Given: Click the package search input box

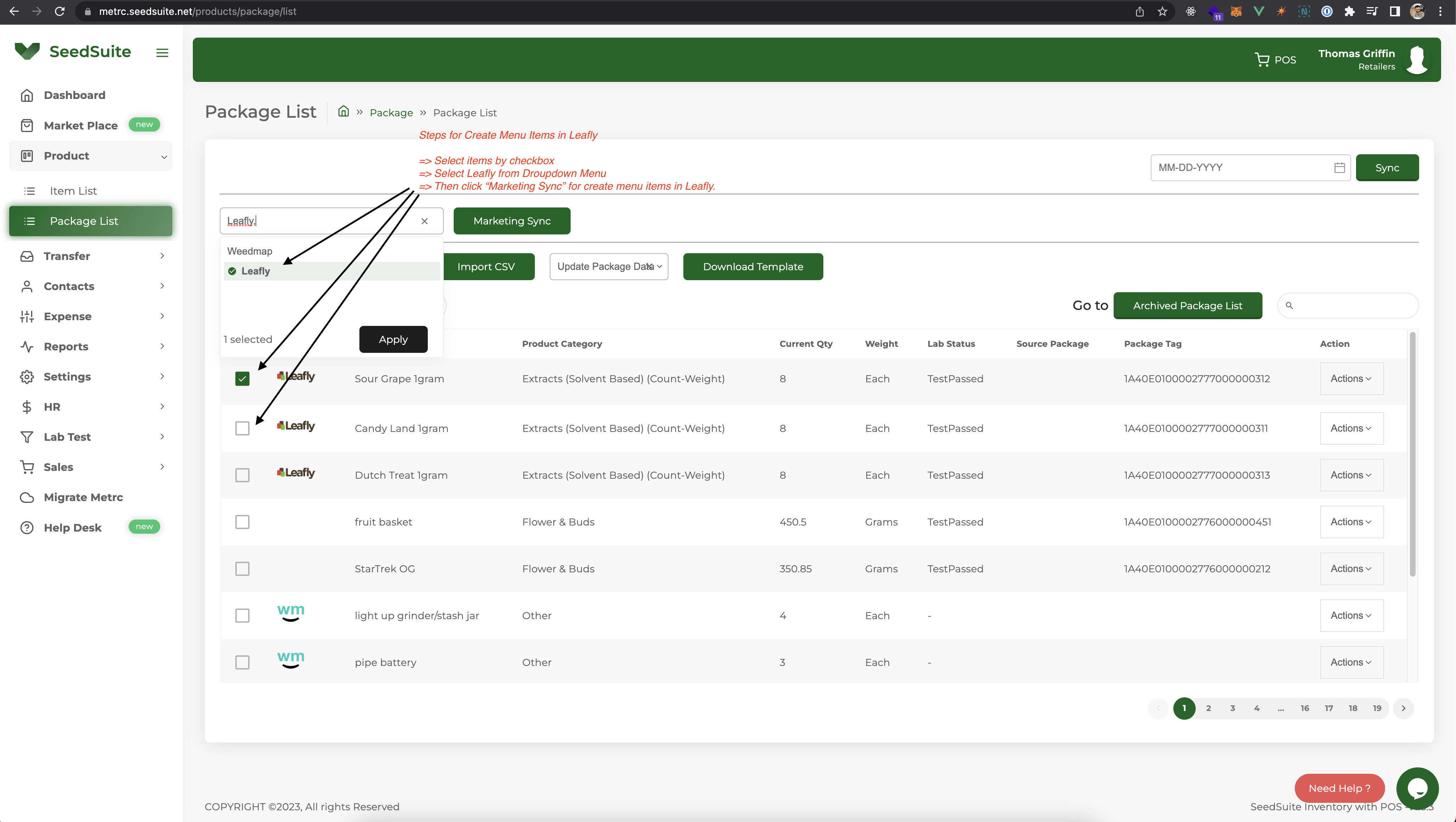Looking at the screenshot, I should tap(1348, 305).
